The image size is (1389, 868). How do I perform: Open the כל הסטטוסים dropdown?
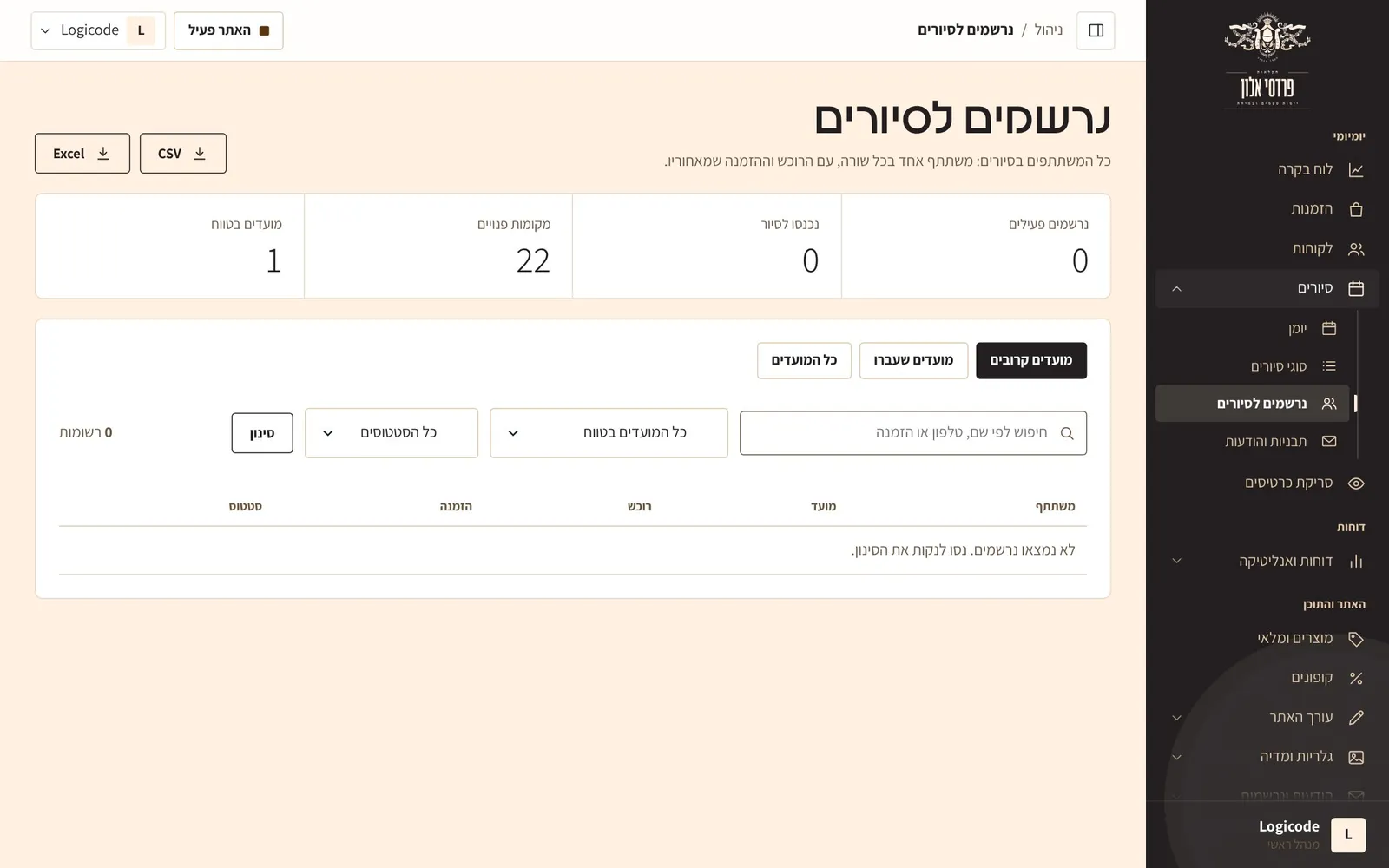click(392, 433)
